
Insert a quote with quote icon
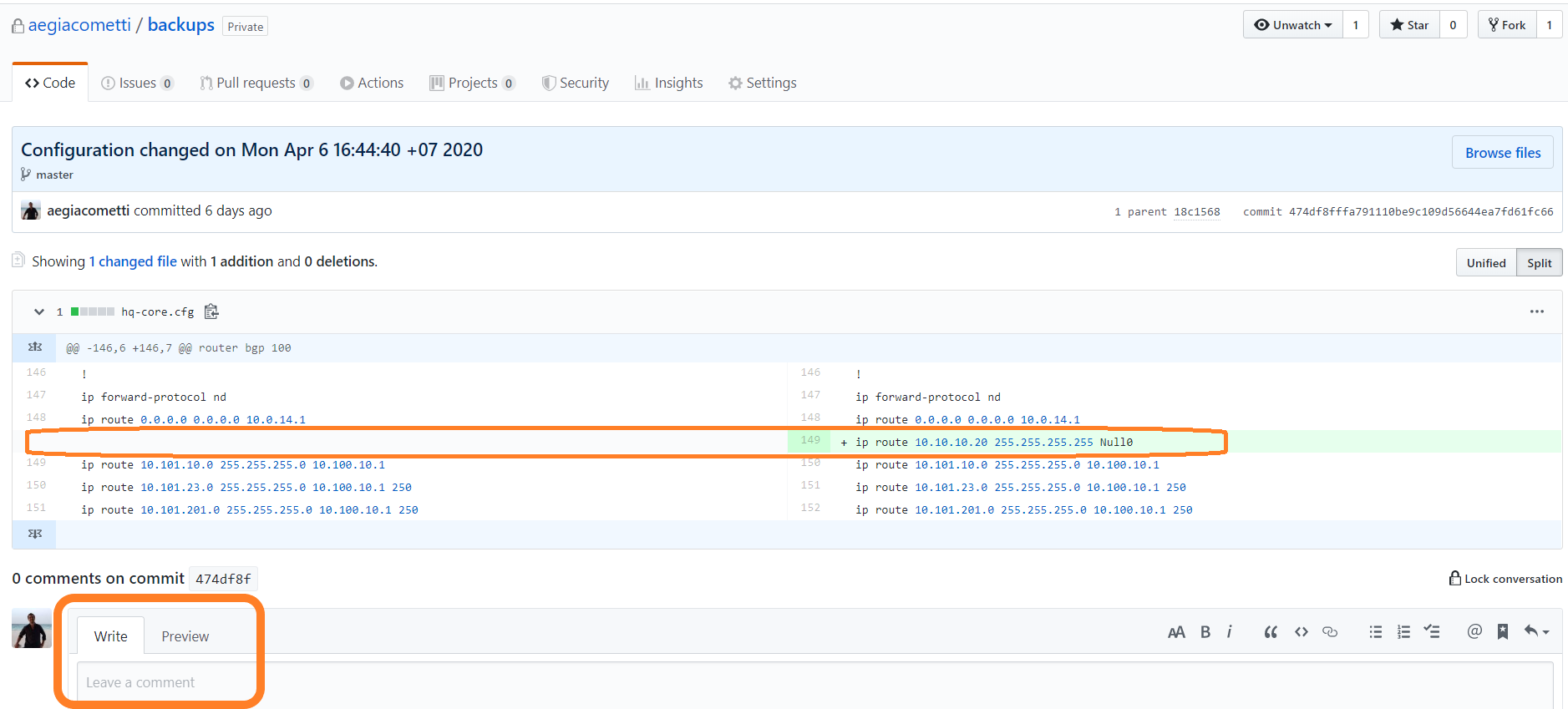coord(1271,632)
